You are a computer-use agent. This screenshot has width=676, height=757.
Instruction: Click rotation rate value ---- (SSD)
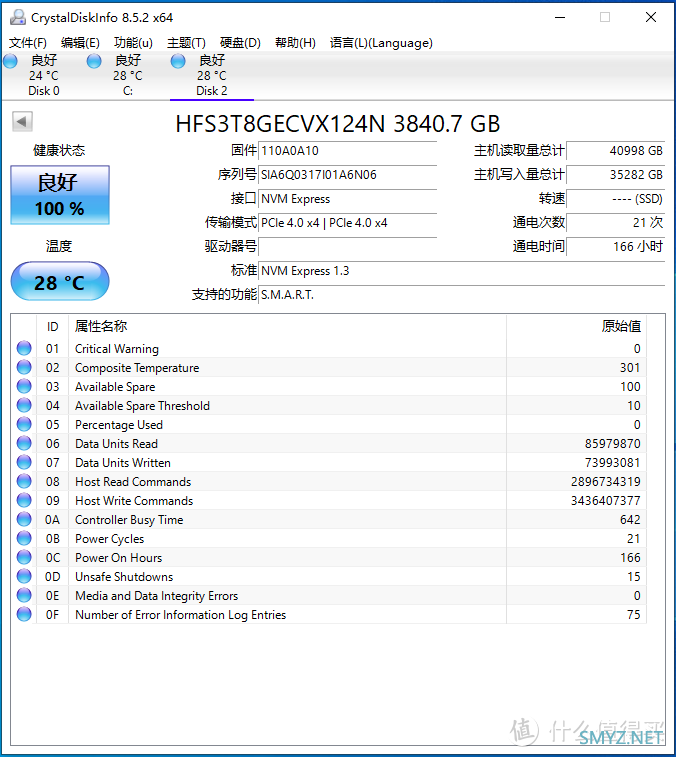[x=616, y=199]
